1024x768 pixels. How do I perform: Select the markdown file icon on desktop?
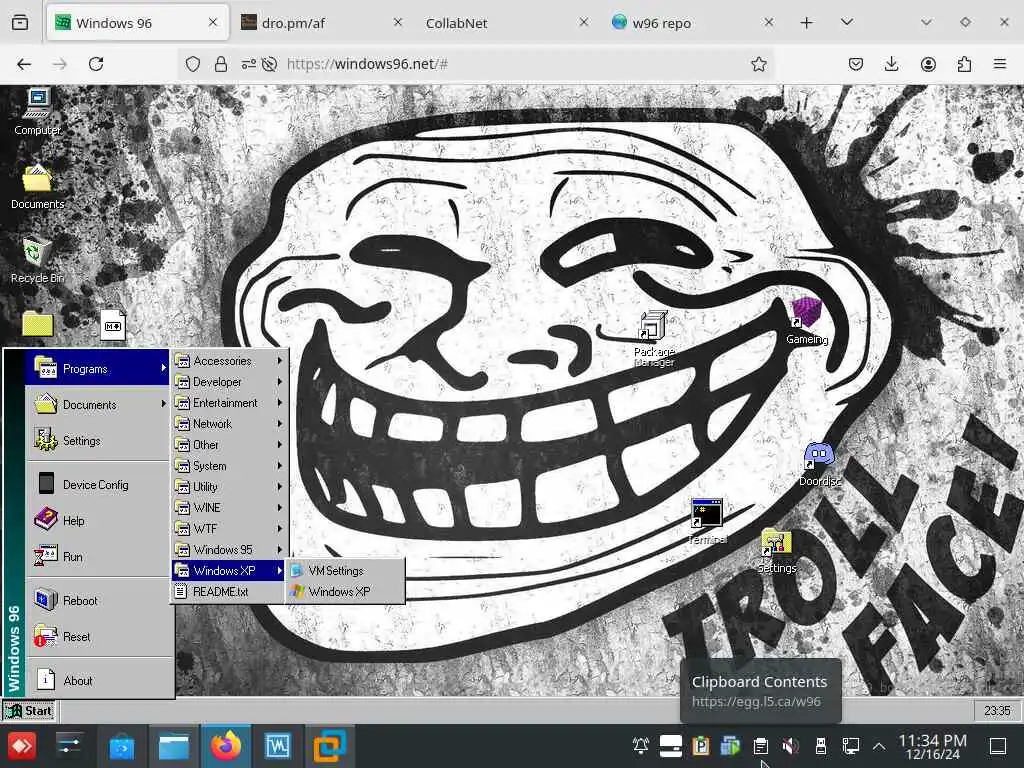point(113,325)
